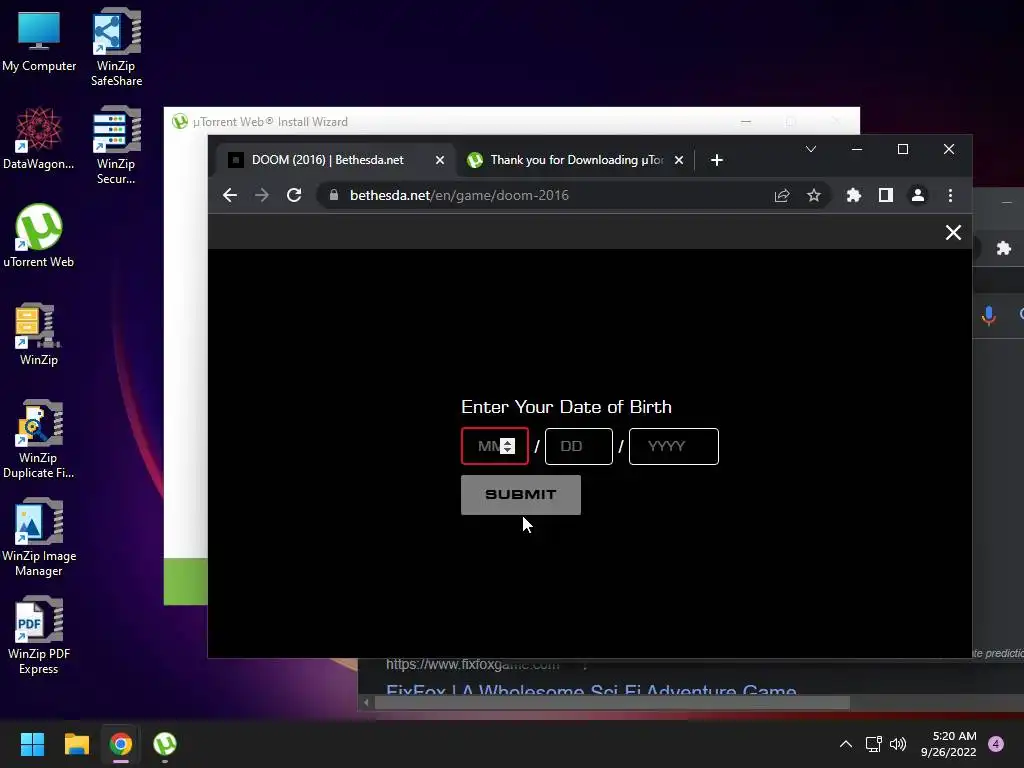1024x768 pixels.
Task: Open File Explorer from taskbar
Action: (76, 744)
